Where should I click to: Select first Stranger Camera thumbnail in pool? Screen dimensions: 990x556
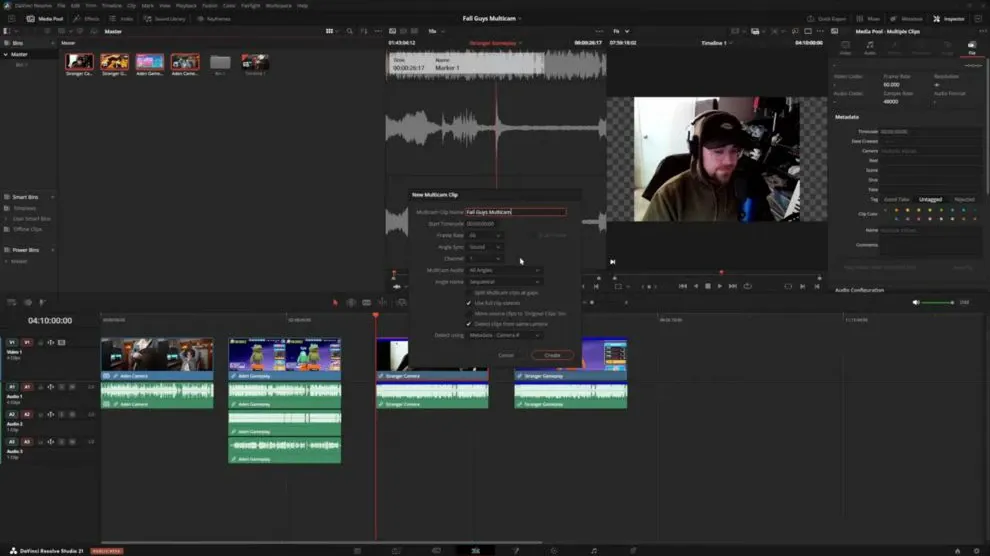tap(80, 64)
